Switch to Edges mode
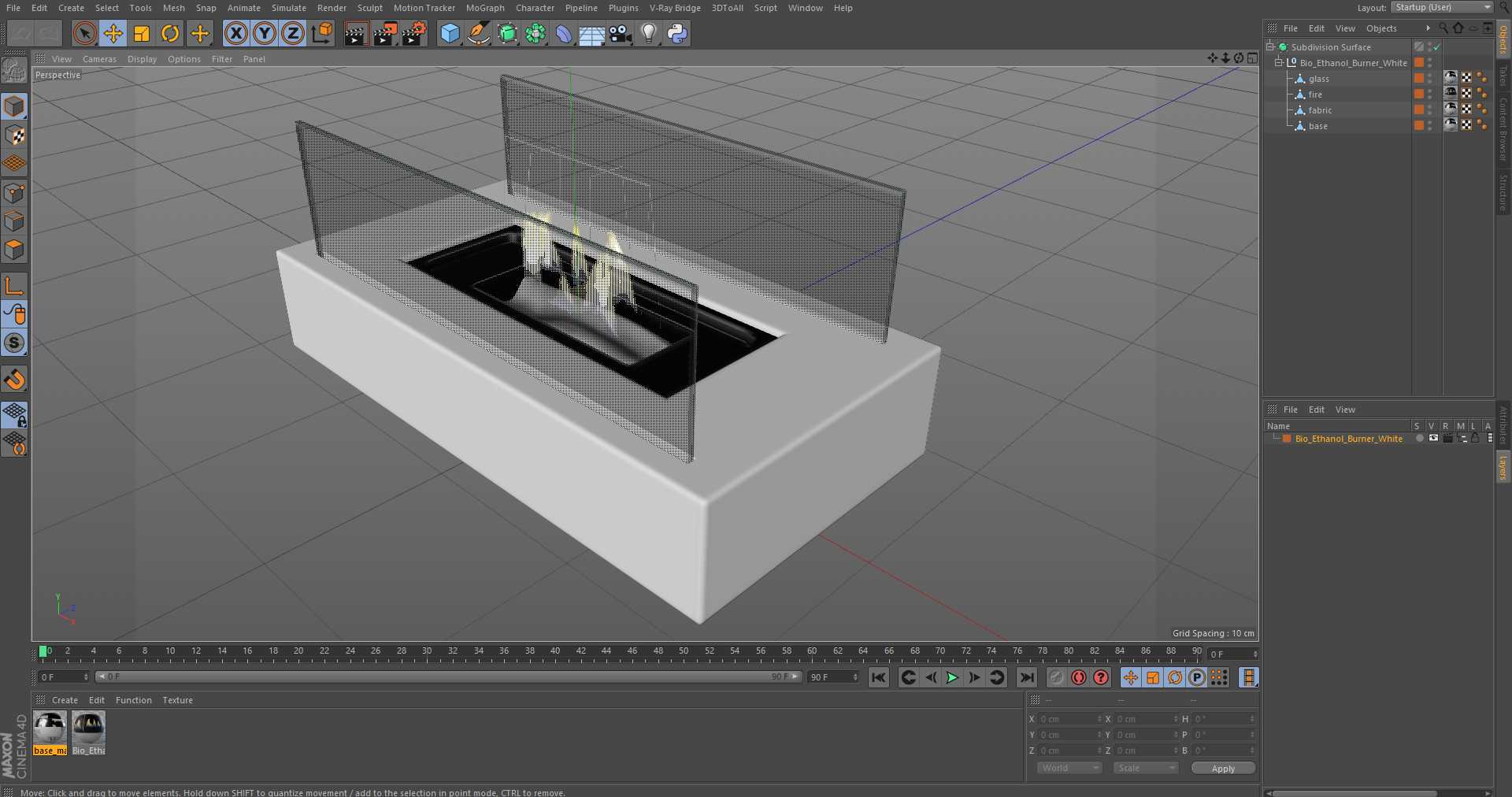 (x=14, y=221)
